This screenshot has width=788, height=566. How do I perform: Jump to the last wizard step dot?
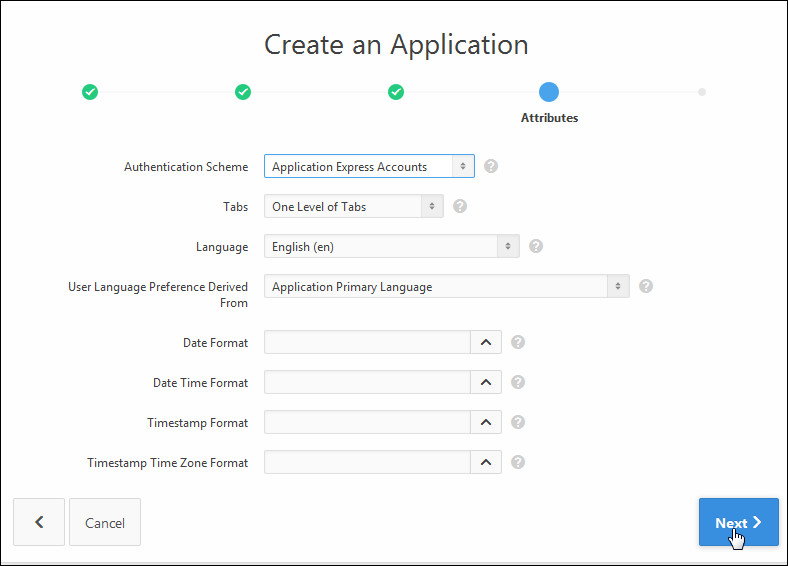pos(702,92)
